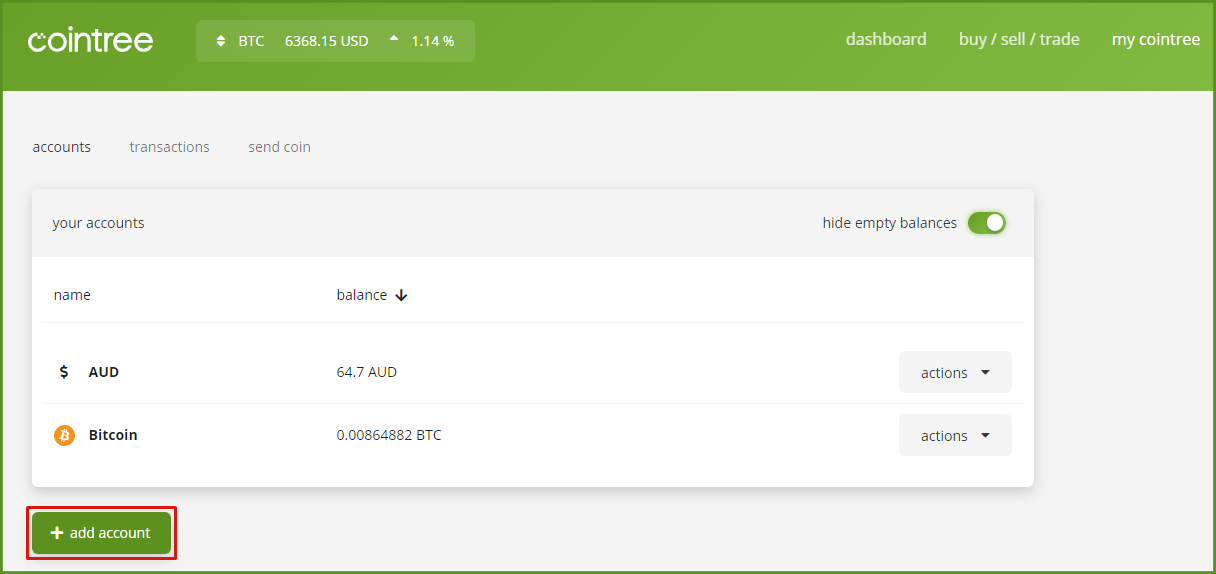The height and width of the screenshot is (574, 1216).
Task: Click the AUD account name
Action: 104,372
